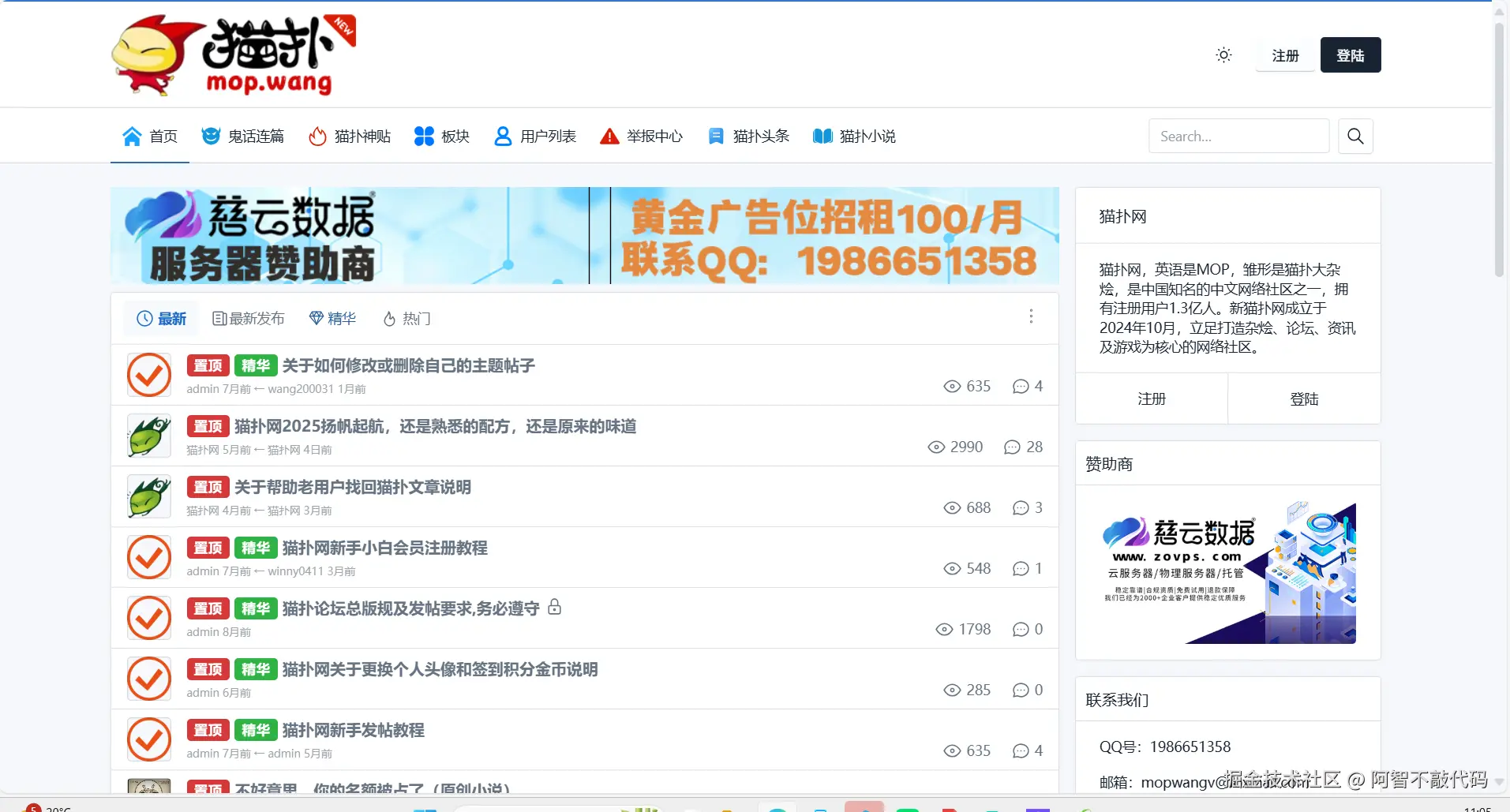Click the QQ号: 1986651358 contact text
Image resolution: width=1510 pixels, height=812 pixels.
[1165, 747]
